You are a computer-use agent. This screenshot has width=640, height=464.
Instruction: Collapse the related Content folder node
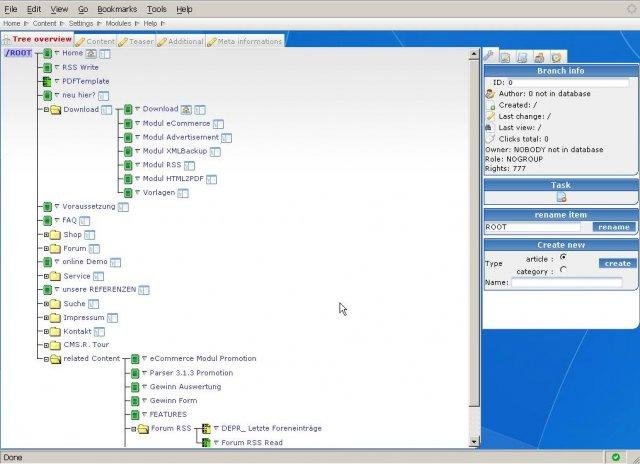pos(46,359)
